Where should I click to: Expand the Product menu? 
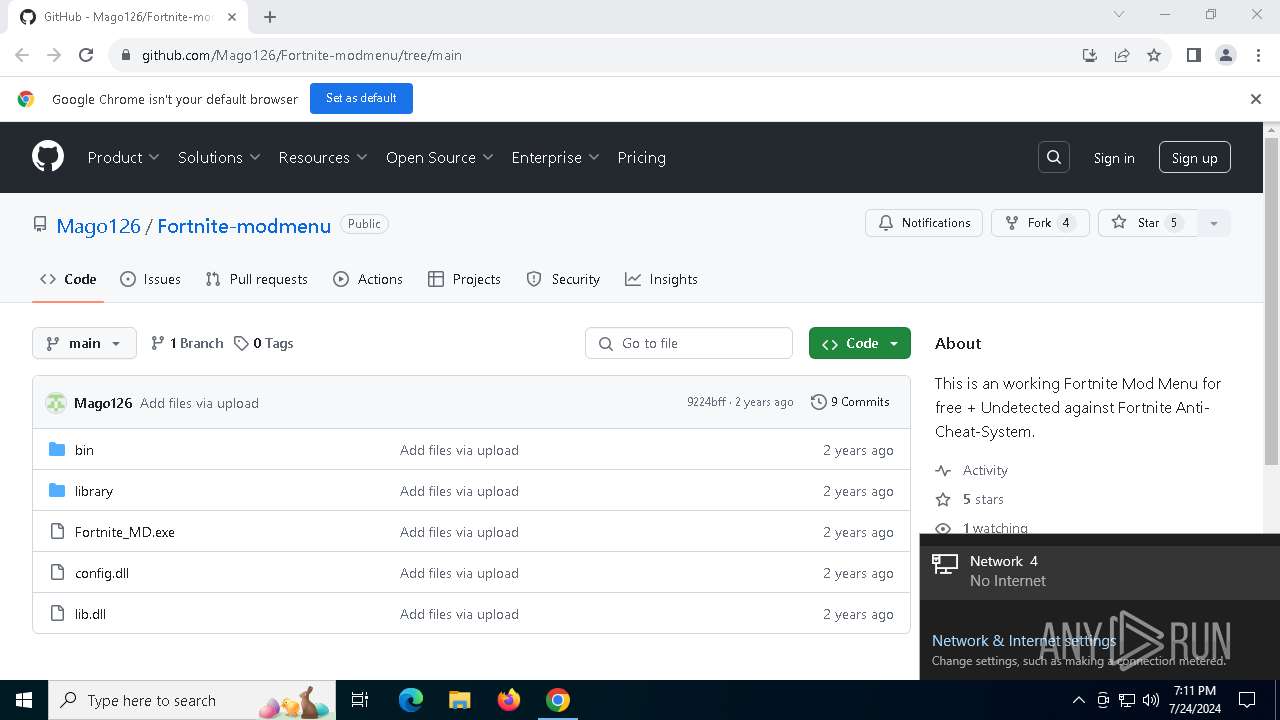coord(123,157)
